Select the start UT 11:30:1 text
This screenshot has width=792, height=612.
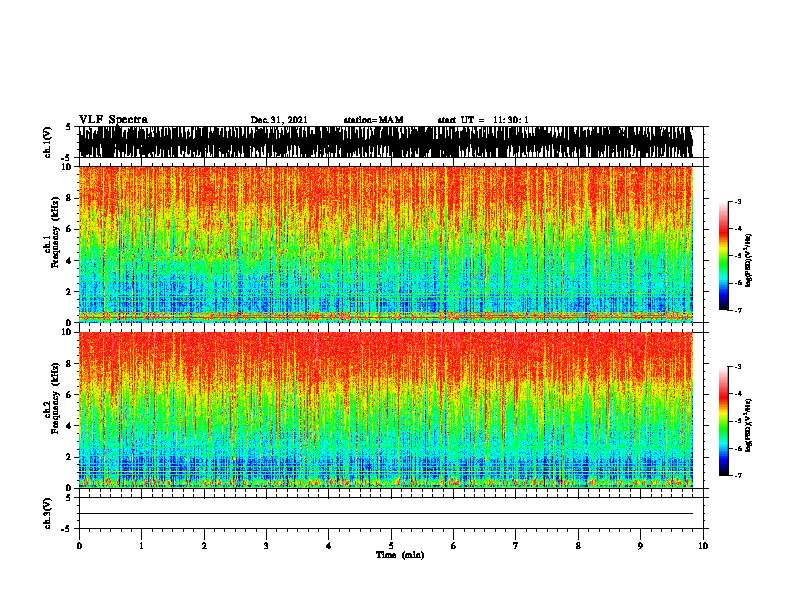(x=483, y=120)
